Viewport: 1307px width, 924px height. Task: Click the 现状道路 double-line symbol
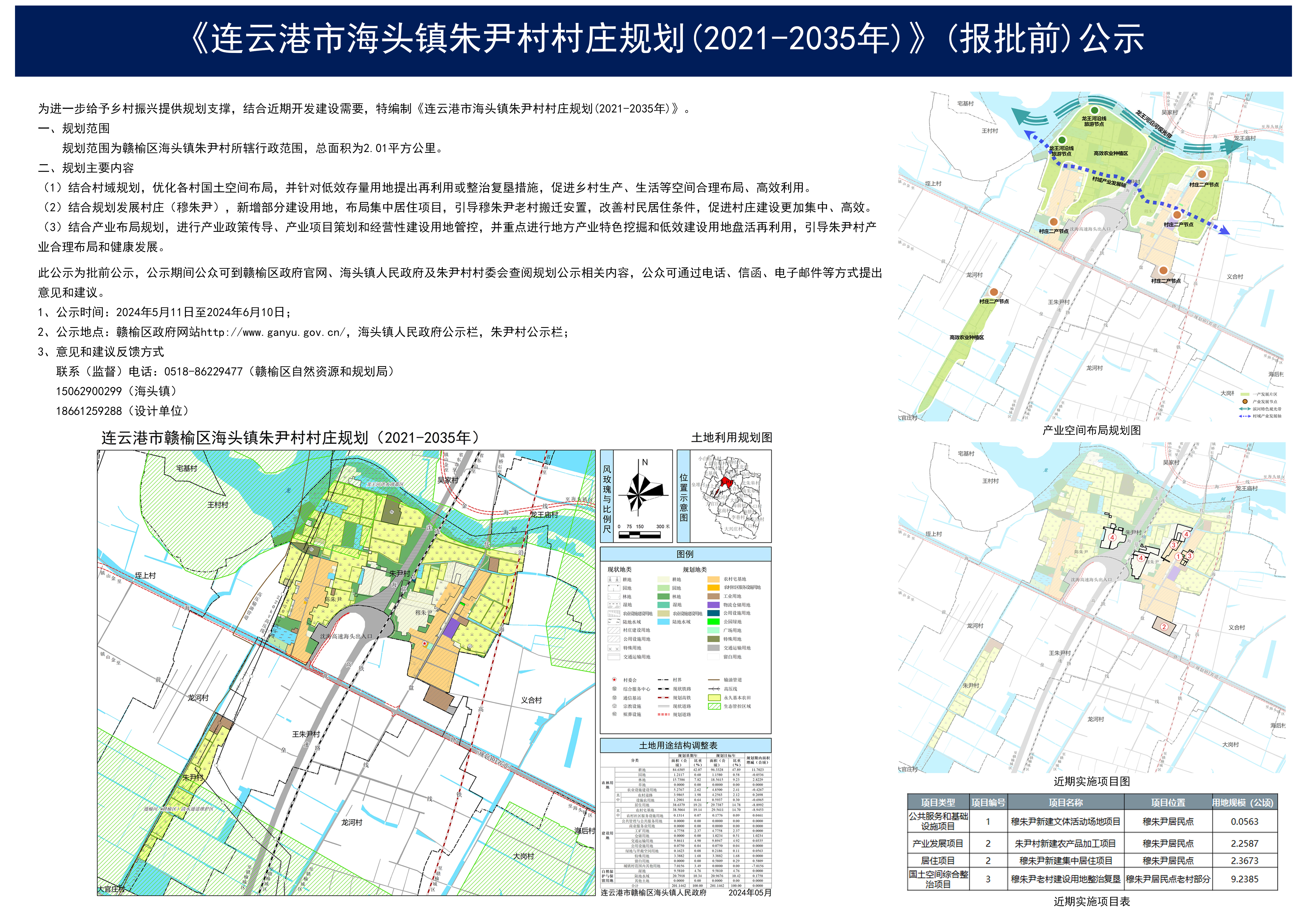click(664, 706)
